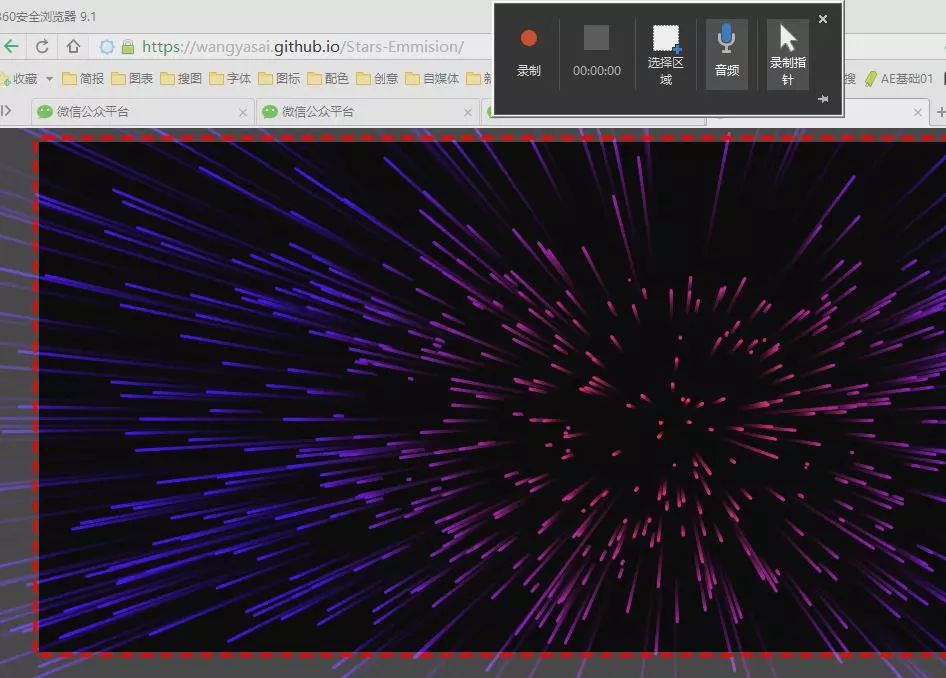946x678 pixels.
Task: Go back in the browser
Action: pos(11,46)
